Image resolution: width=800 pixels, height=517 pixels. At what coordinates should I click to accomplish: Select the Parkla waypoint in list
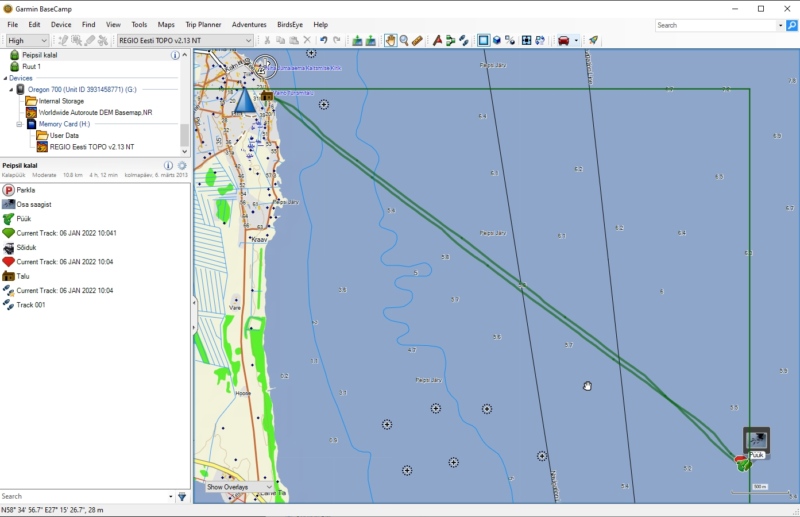(x=26, y=190)
